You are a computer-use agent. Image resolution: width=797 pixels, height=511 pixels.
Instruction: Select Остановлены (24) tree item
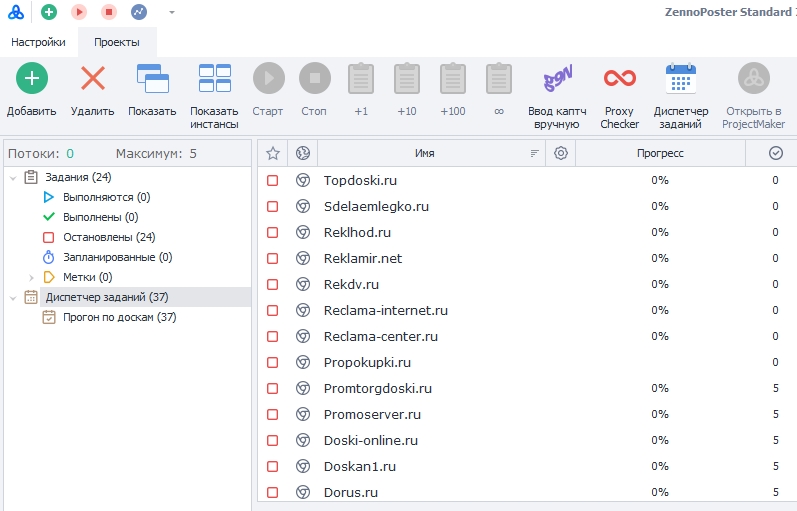pyautogui.click(x=109, y=237)
